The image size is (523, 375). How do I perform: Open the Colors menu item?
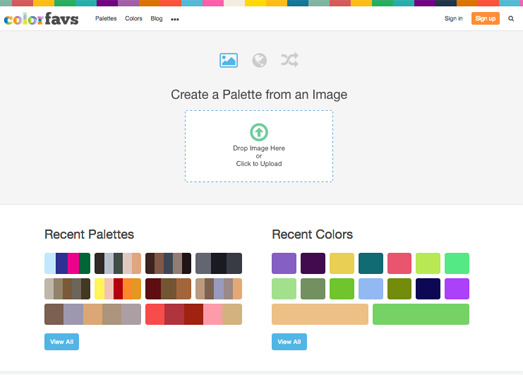tap(133, 19)
